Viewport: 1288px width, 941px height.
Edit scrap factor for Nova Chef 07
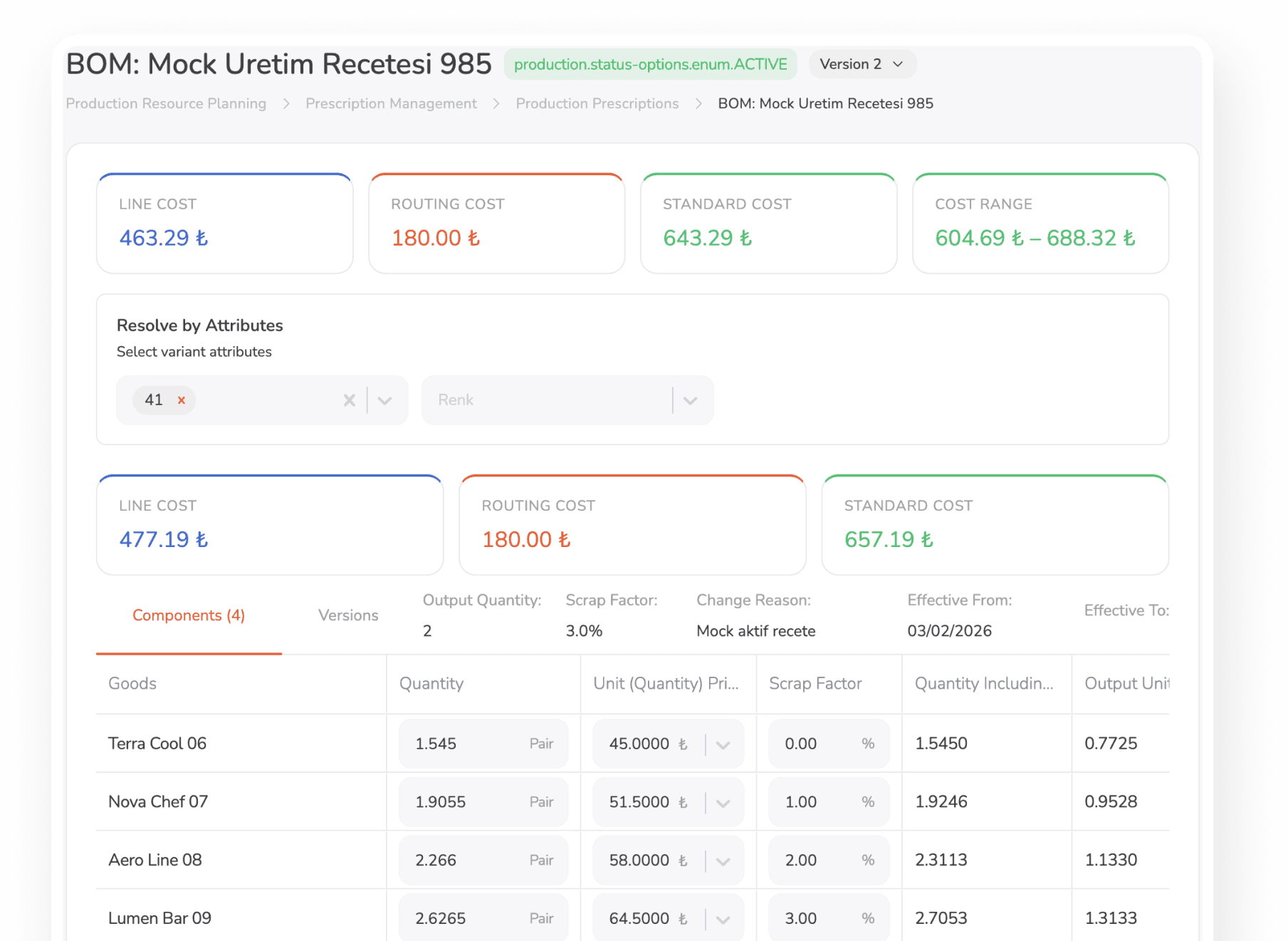point(829,802)
